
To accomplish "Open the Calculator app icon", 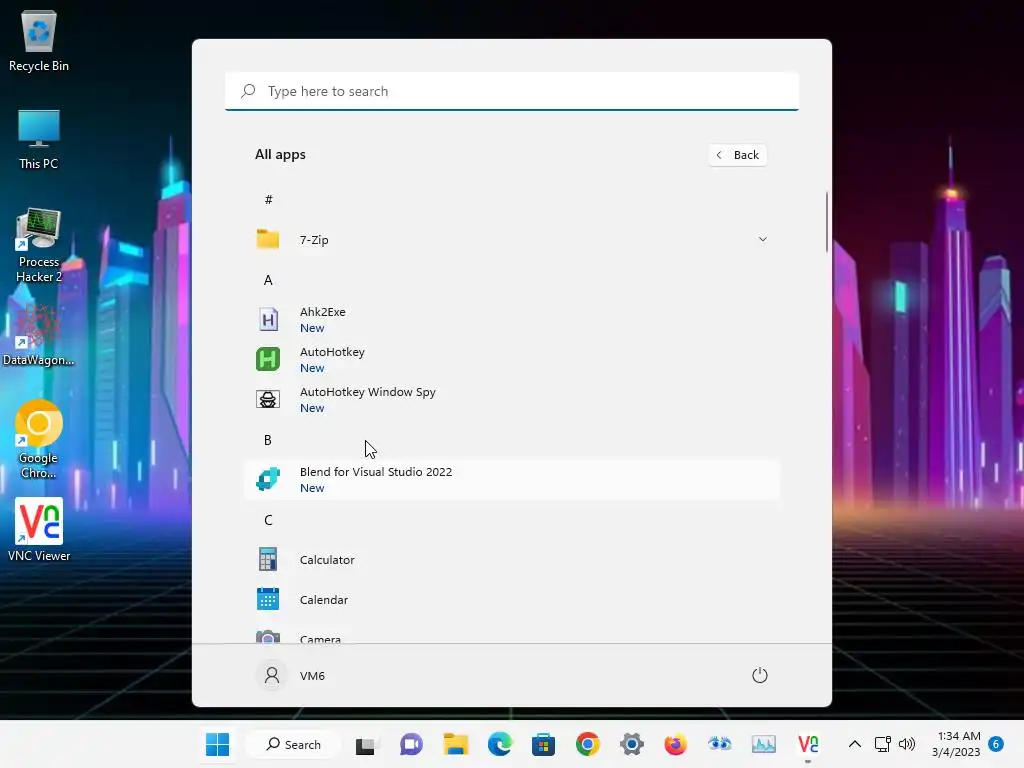I will (x=268, y=560).
